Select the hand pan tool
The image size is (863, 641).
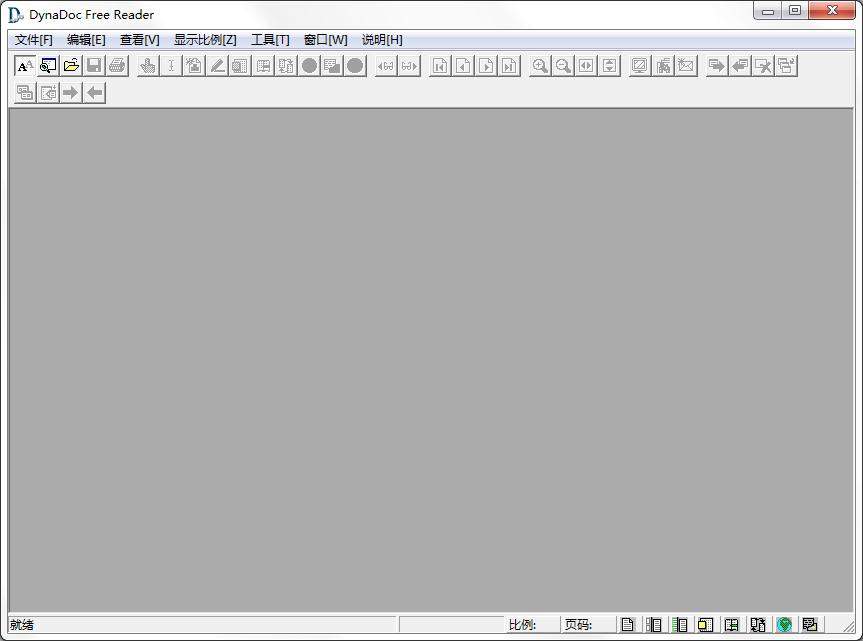(148, 66)
